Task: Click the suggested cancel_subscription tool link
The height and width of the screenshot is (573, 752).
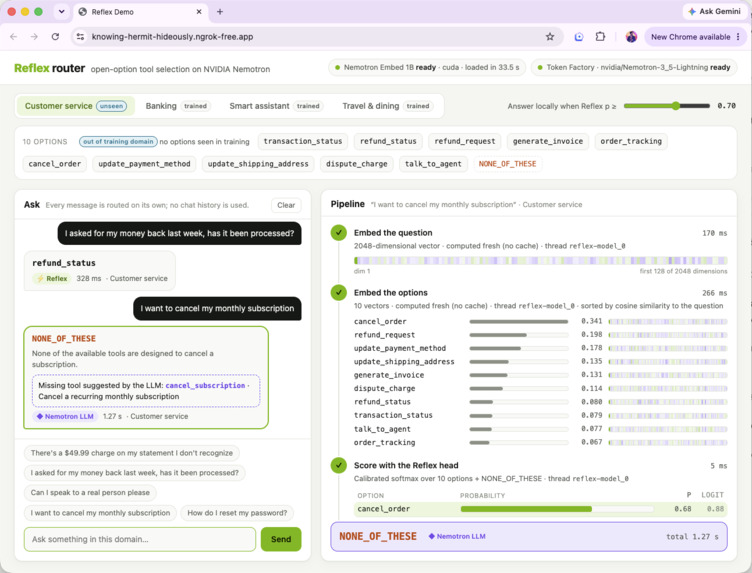Action: coord(205,385)
